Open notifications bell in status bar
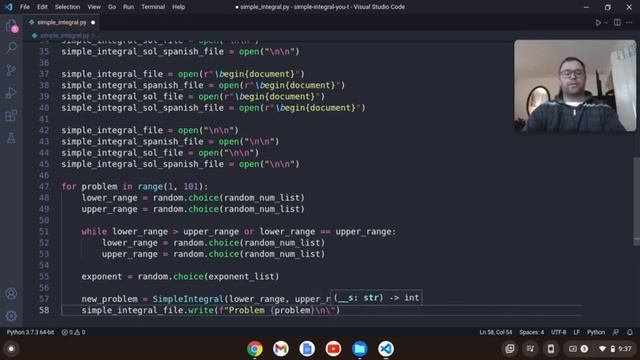Image resolution: width=640 pixels, height=360 pixels. 630,332
